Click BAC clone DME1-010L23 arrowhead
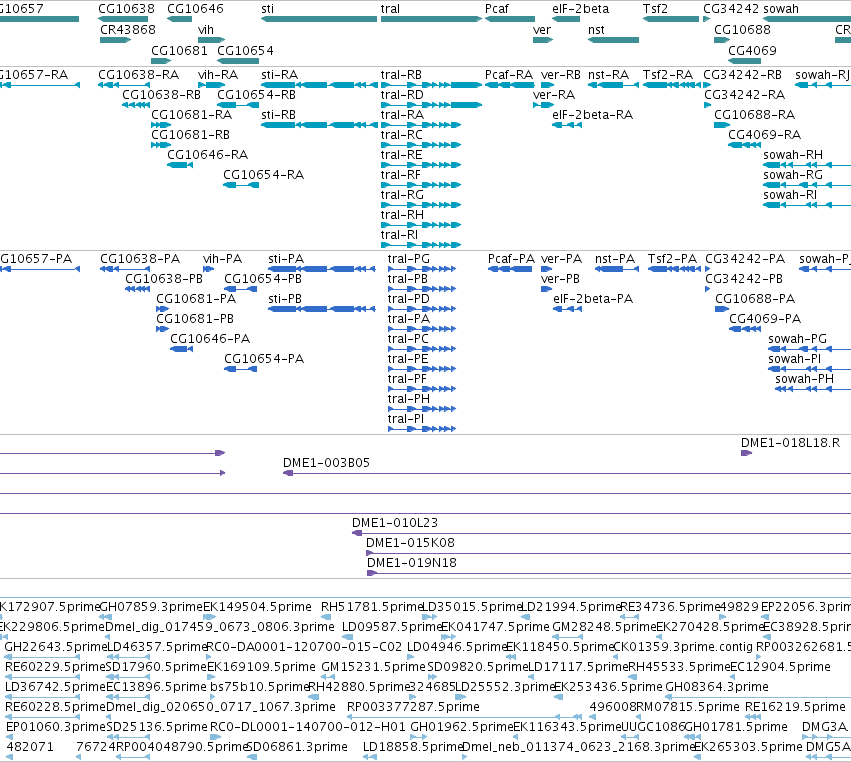 357,533
